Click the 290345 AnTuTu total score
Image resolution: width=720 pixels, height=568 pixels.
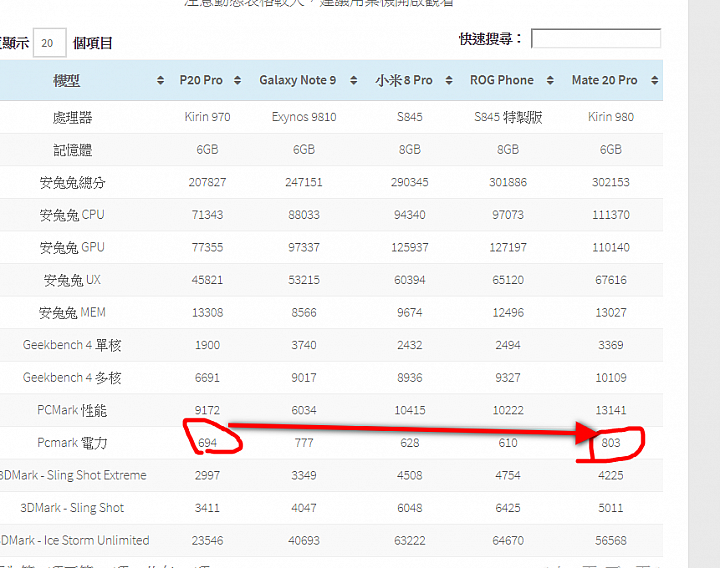click(410, 182)
